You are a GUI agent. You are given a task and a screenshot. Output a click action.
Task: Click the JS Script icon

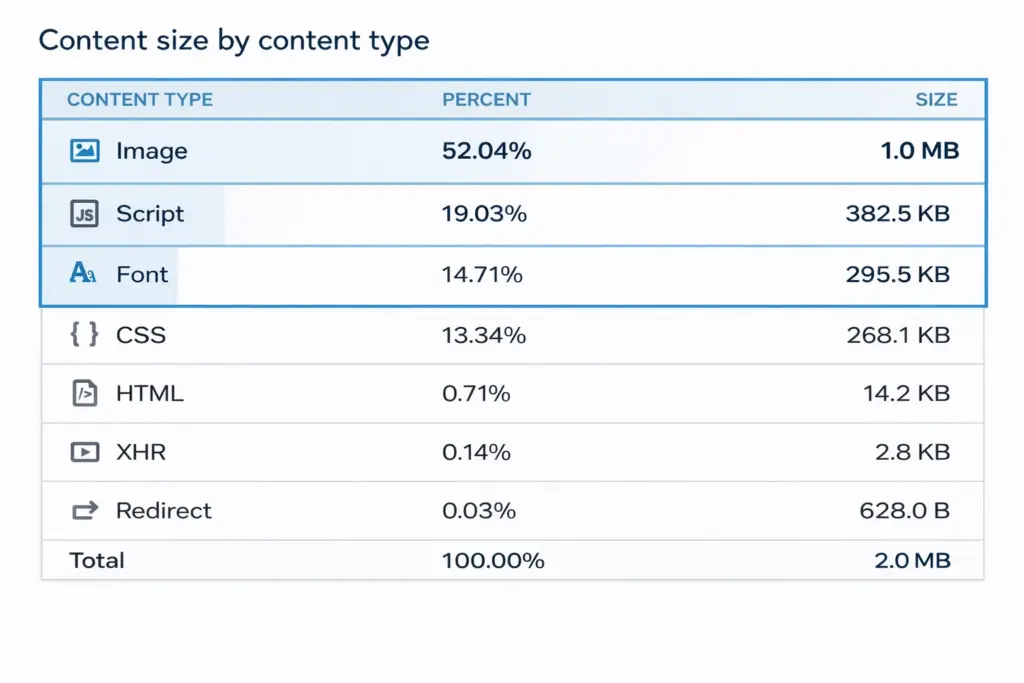[x=85, y=213]
